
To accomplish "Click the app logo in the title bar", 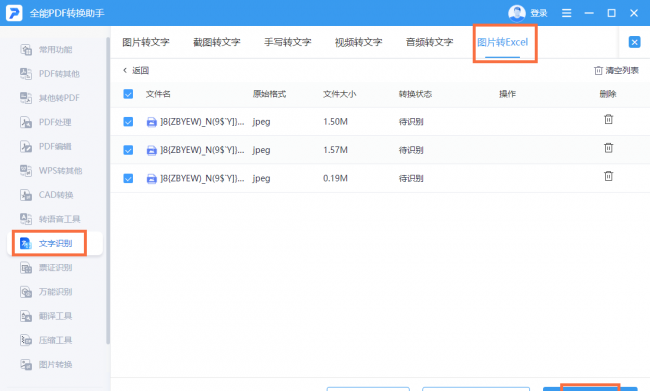I will tap(14, 13).
